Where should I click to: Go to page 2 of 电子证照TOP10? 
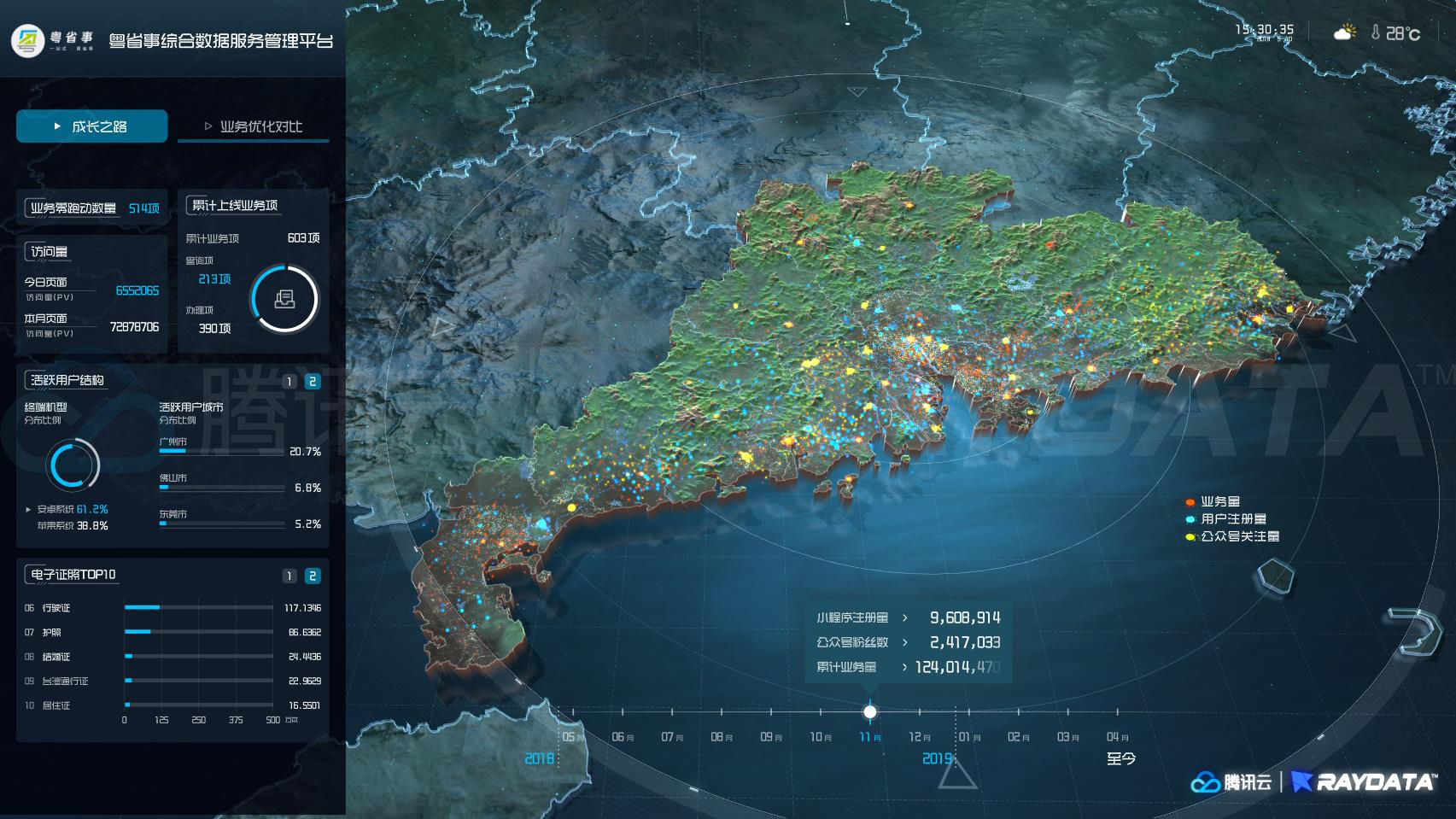[x=313, y=576]
